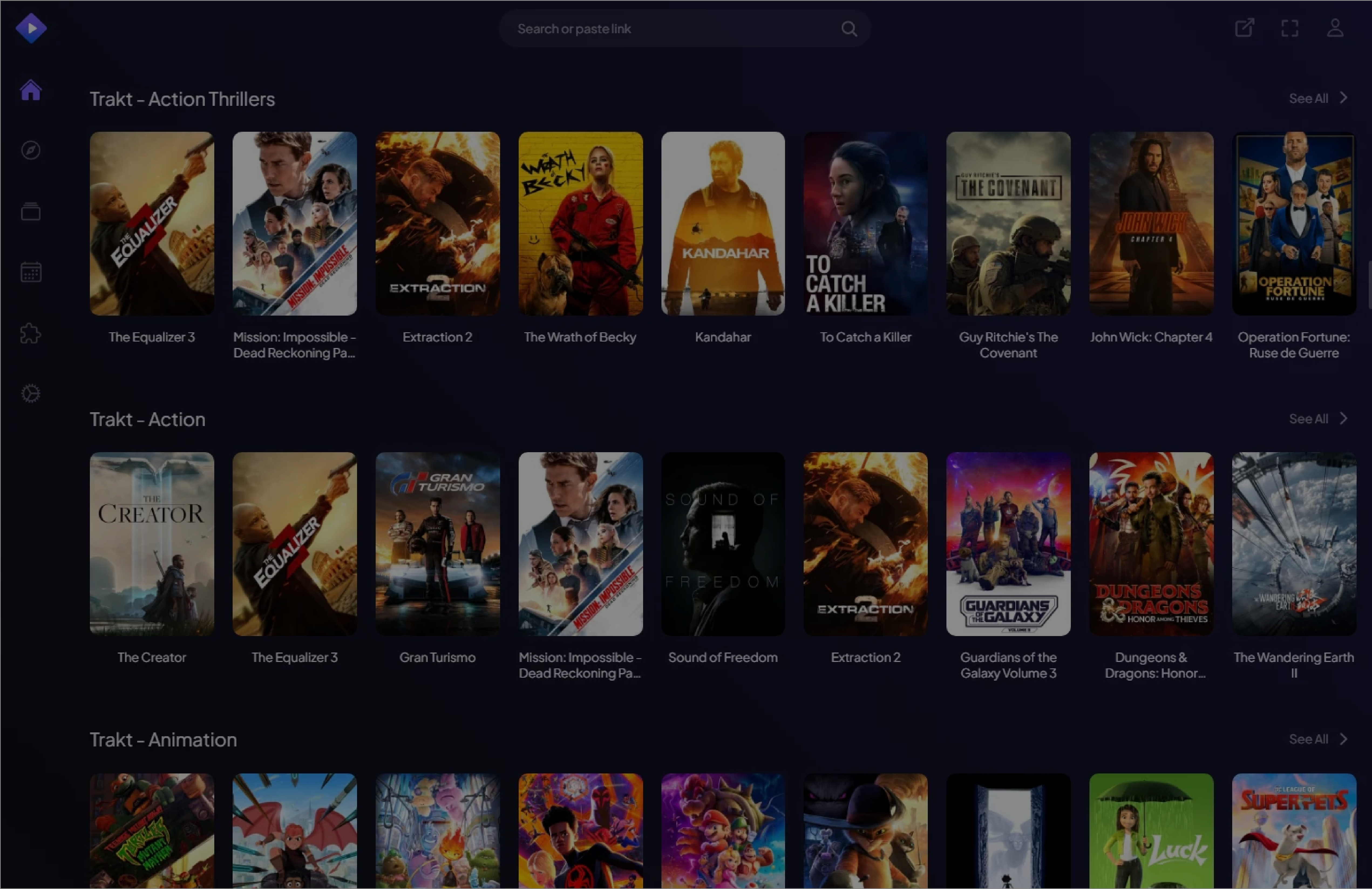1372x889 pixels.
Task: Open the Addons puzzle piece icon
Action: coord(30,333)
